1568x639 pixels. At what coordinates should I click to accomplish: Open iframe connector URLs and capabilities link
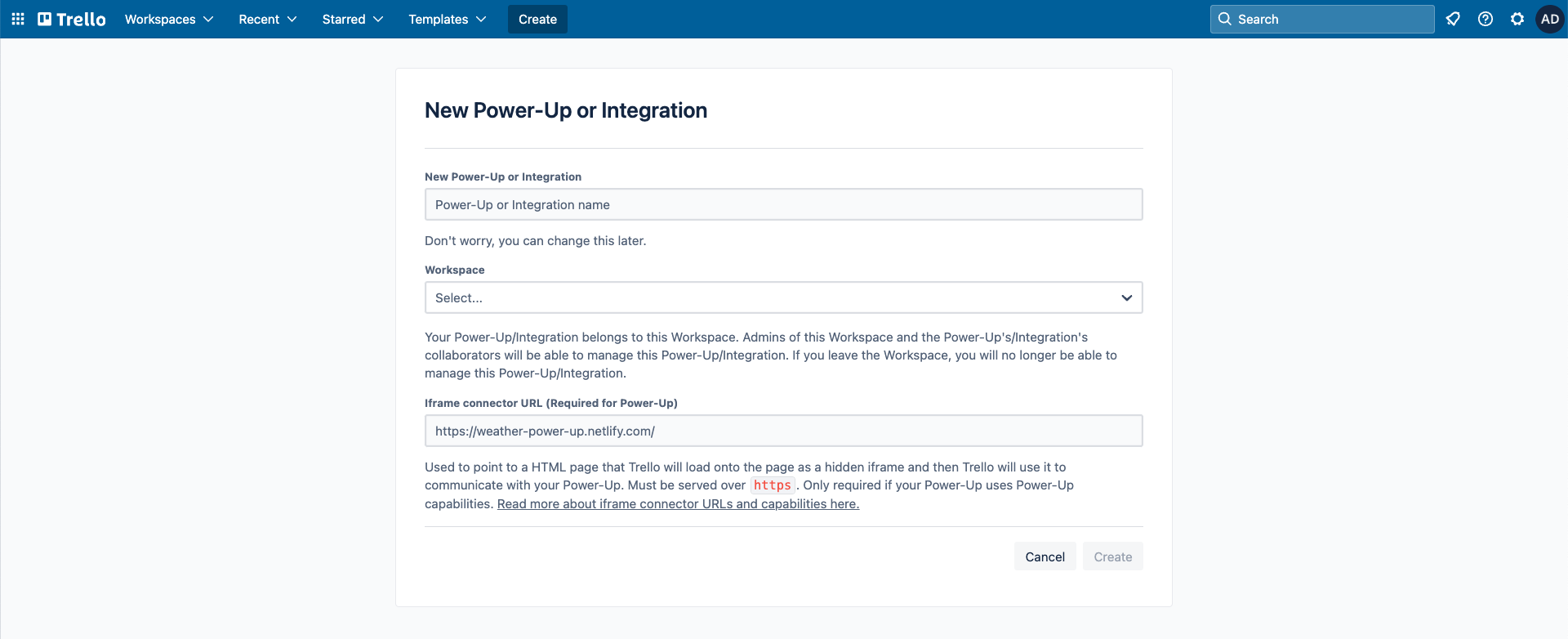coord(678,504)
